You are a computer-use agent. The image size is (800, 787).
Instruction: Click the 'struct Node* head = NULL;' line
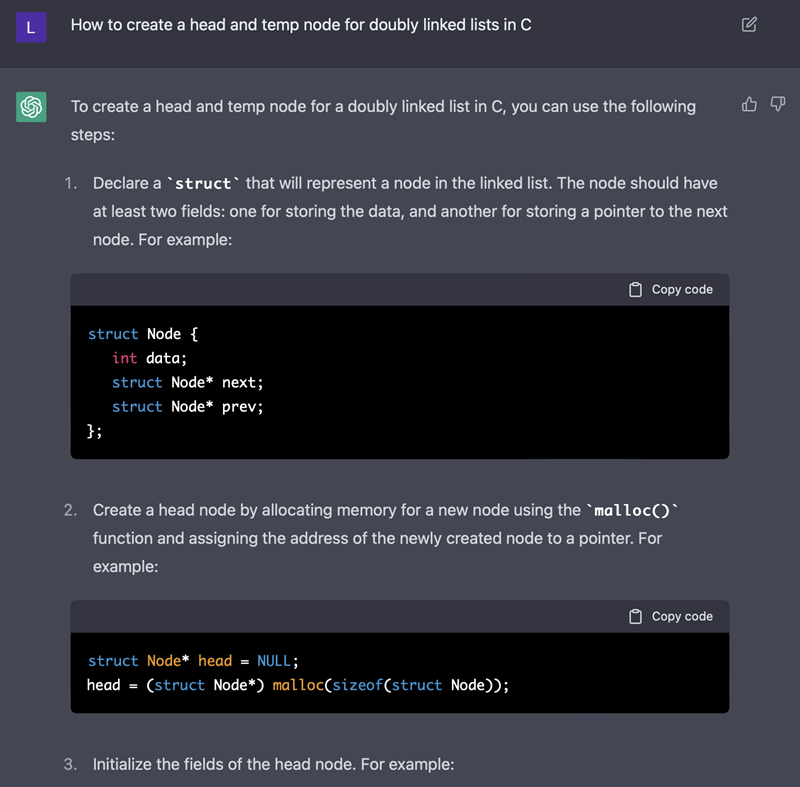click(x=193, y=661)
